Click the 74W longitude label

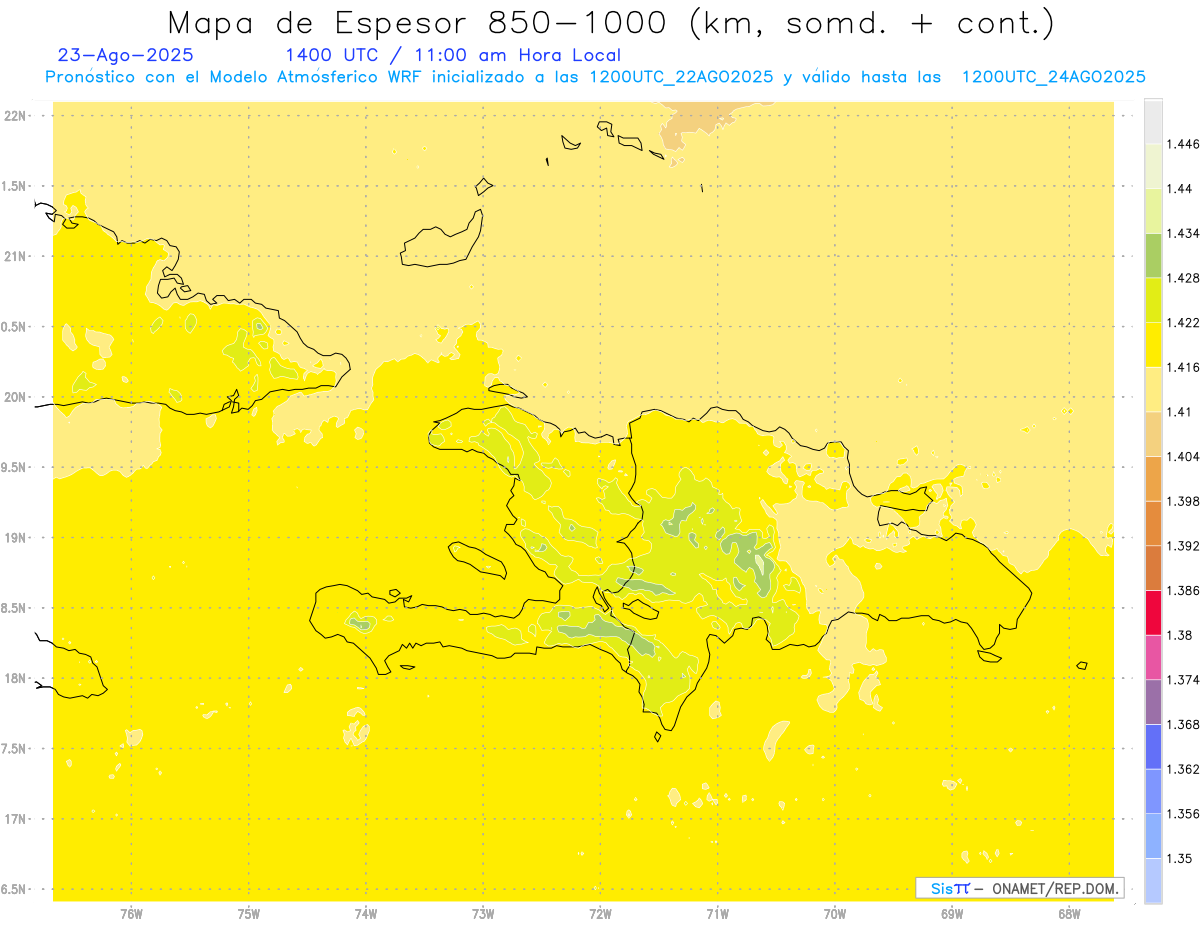click(366, 914)
